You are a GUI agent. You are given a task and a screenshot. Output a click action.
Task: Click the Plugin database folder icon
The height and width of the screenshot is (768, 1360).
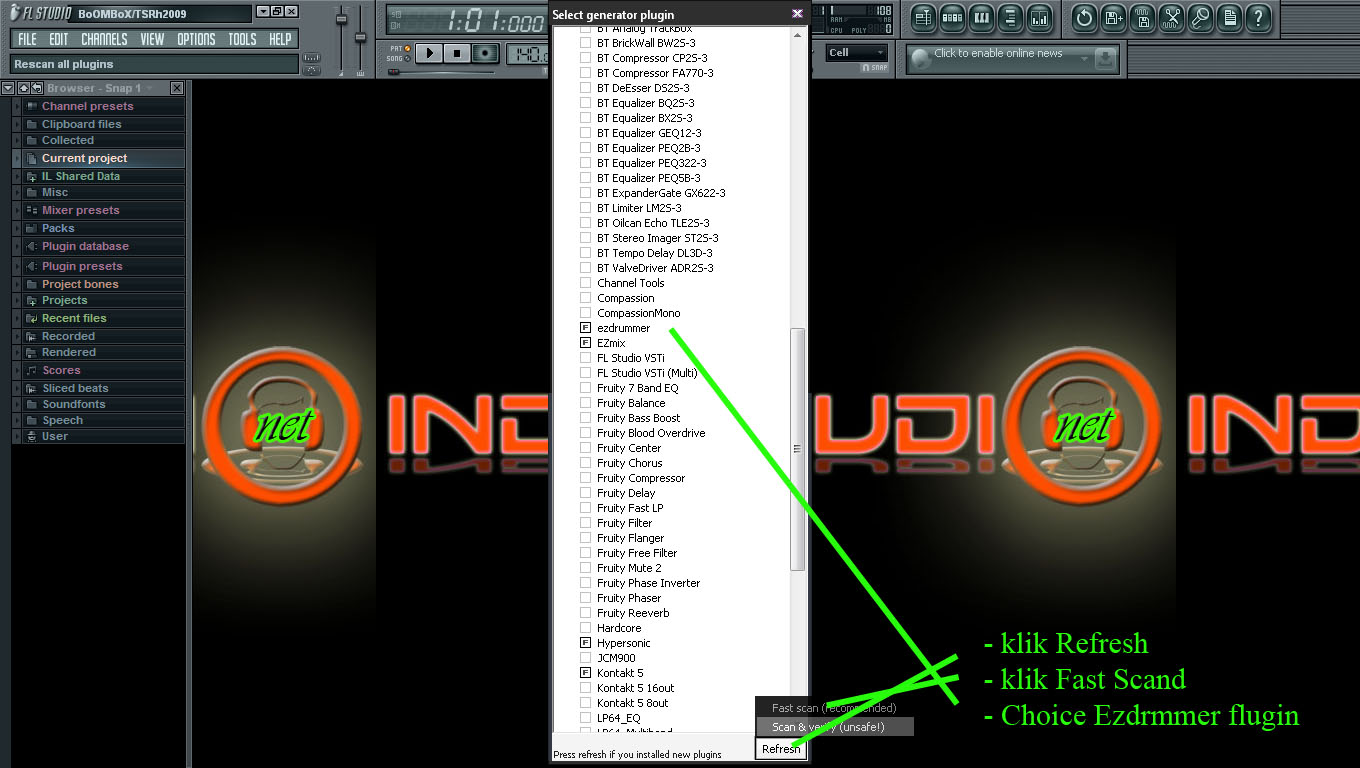point(32,246)
